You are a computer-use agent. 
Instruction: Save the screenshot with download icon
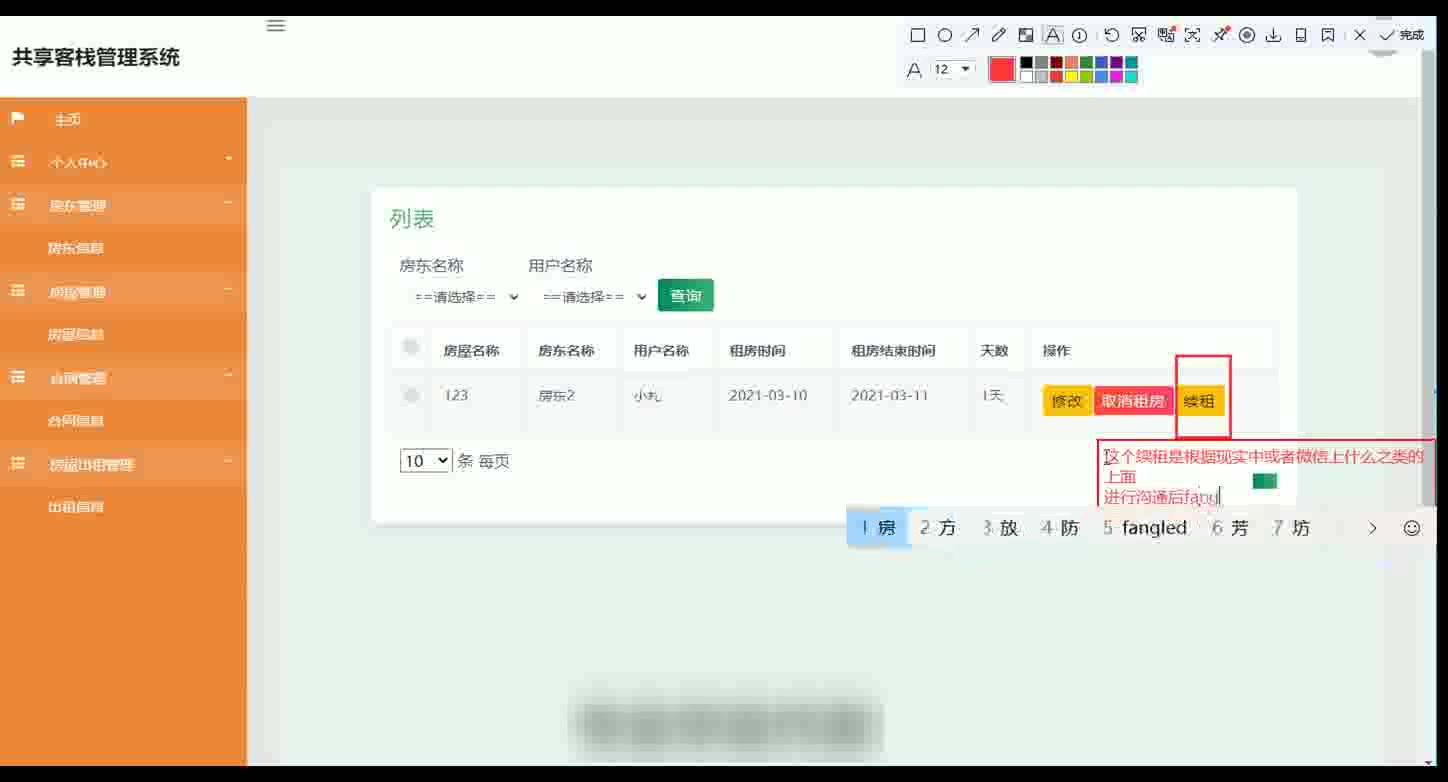[1273, 35]
